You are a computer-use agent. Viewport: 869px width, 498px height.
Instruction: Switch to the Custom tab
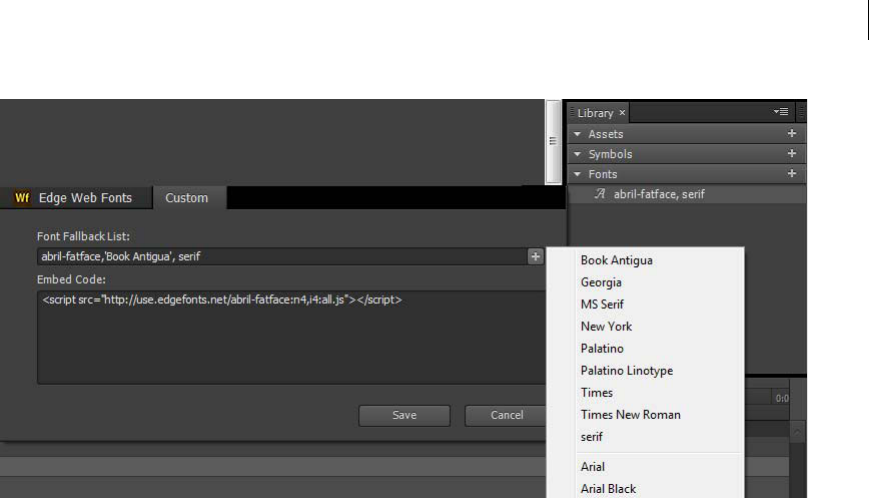189,198
